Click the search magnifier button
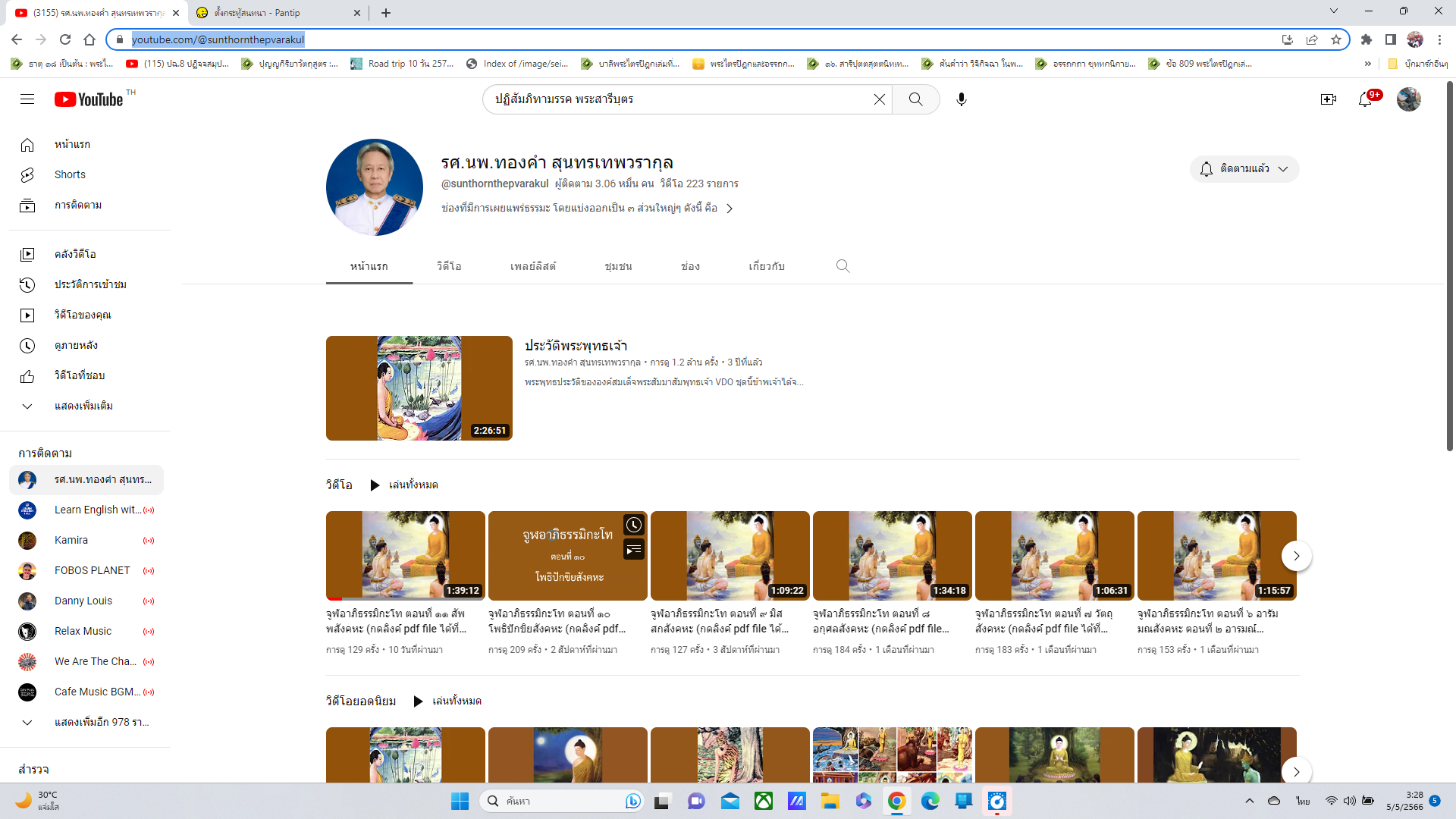This screenshot has width=1456, height=819. [x=915, y=99]
